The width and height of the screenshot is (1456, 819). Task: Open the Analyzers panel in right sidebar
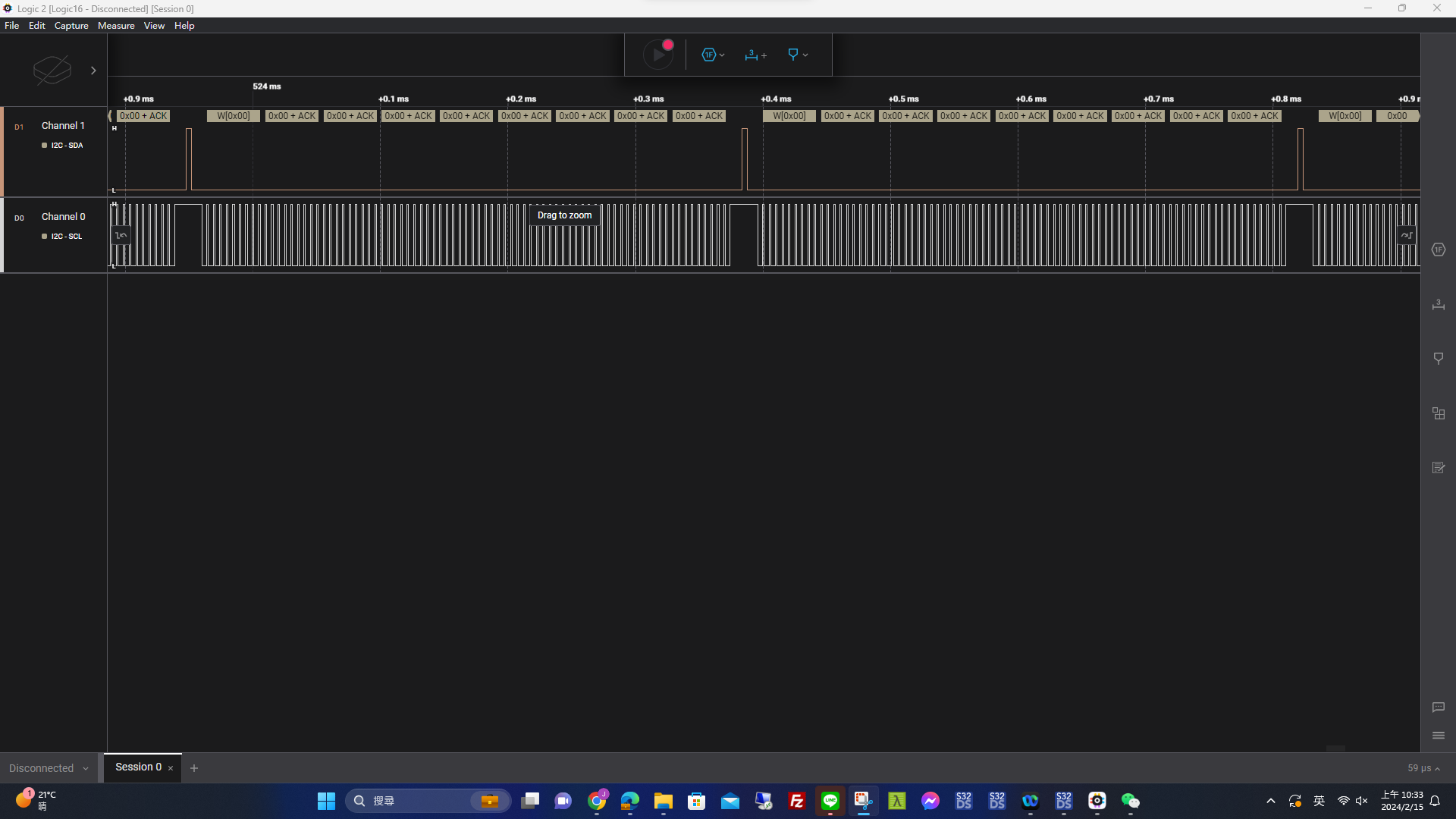pyautogui.click(x=1439, y=249)
